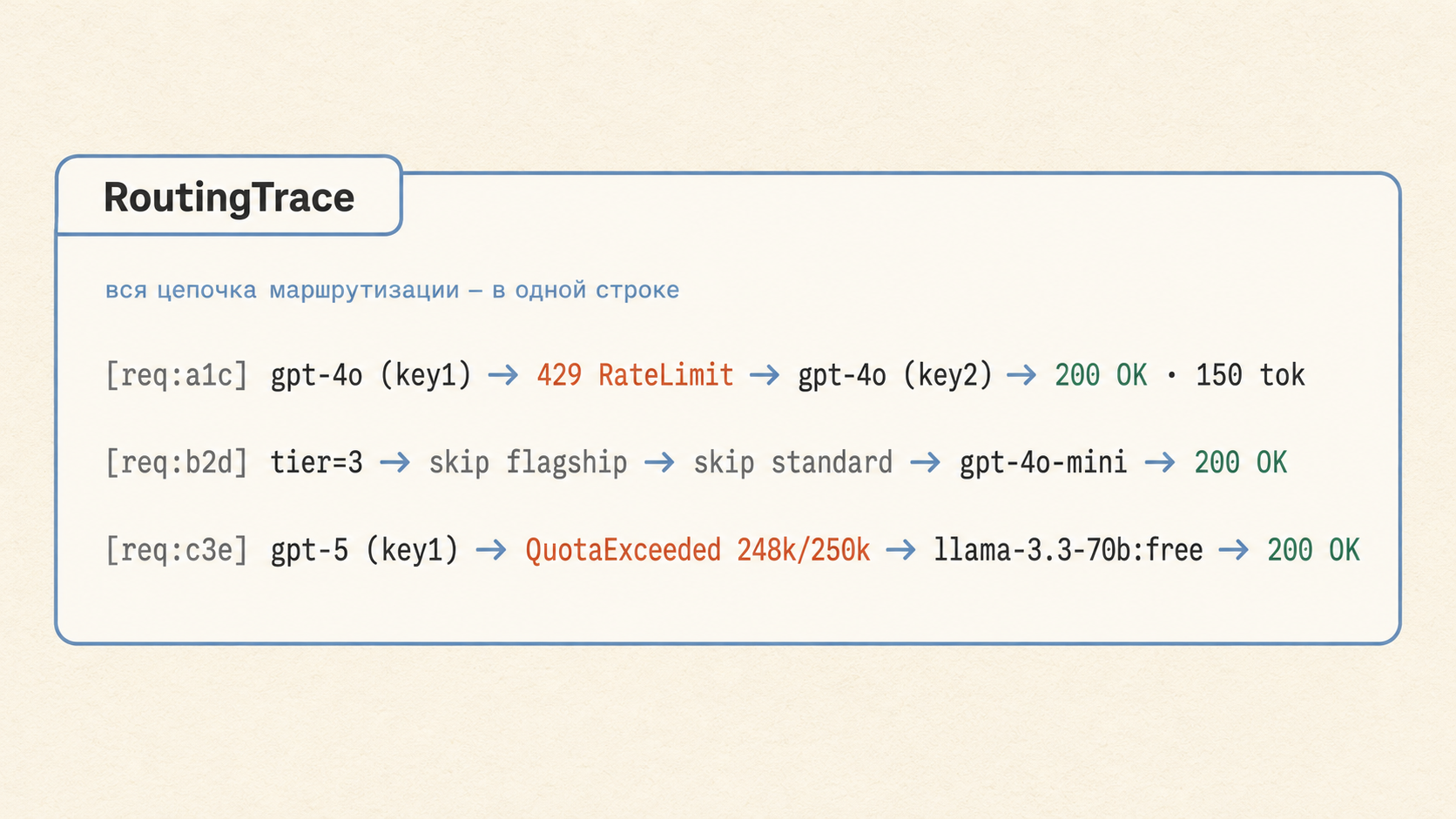Click the 150 tok token count
This screenshot has width=1456, height=819.
click(1250, 375)
